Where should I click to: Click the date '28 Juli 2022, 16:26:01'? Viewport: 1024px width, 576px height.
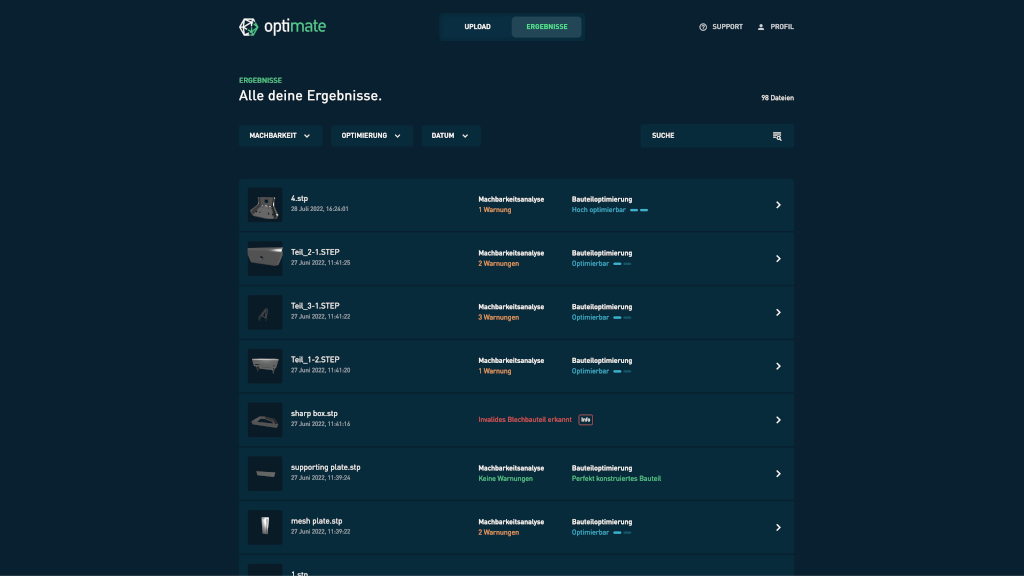point(319,209)
